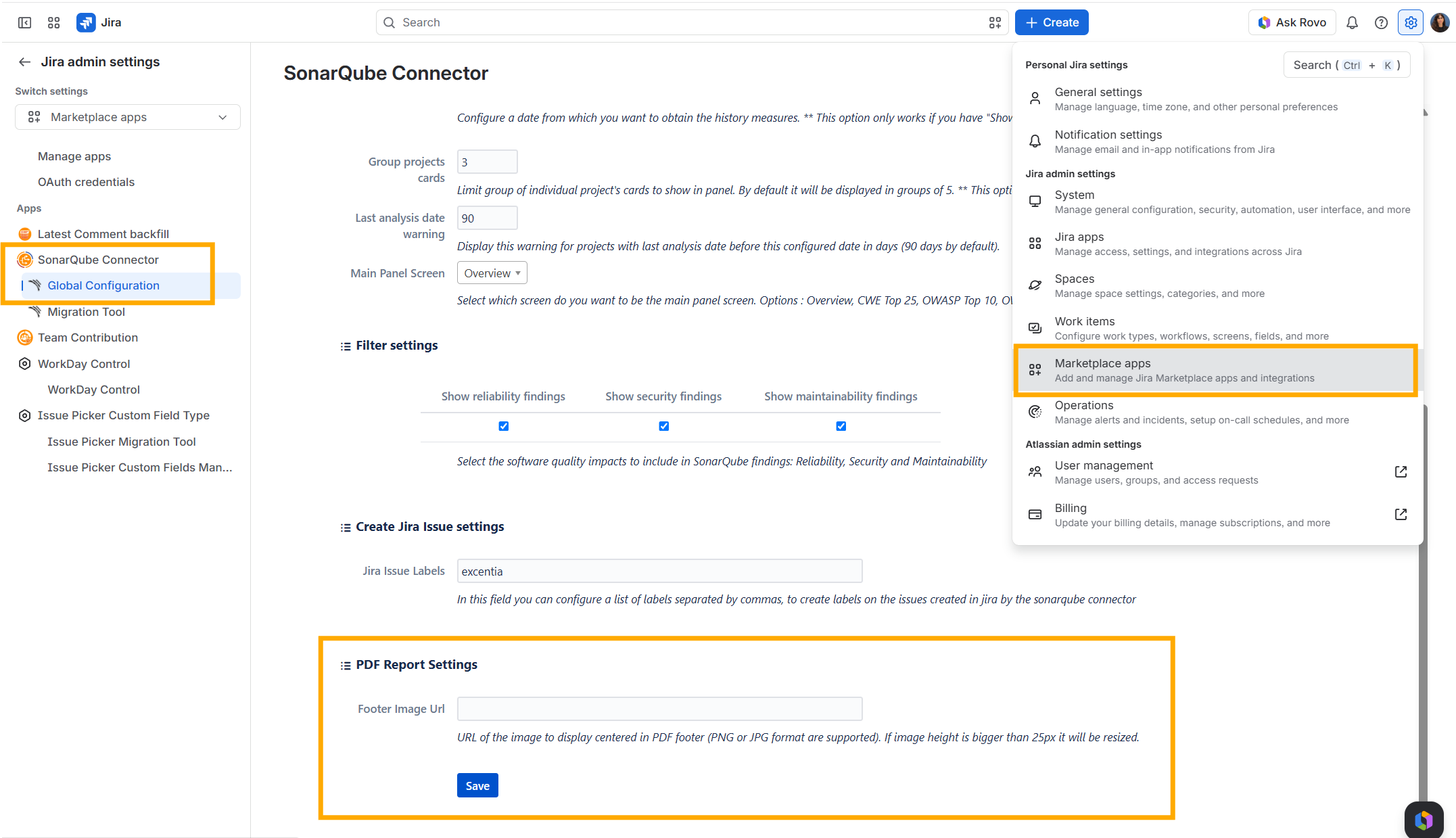
Task: Open OAuth credentials link
Action: coord(86,182)
